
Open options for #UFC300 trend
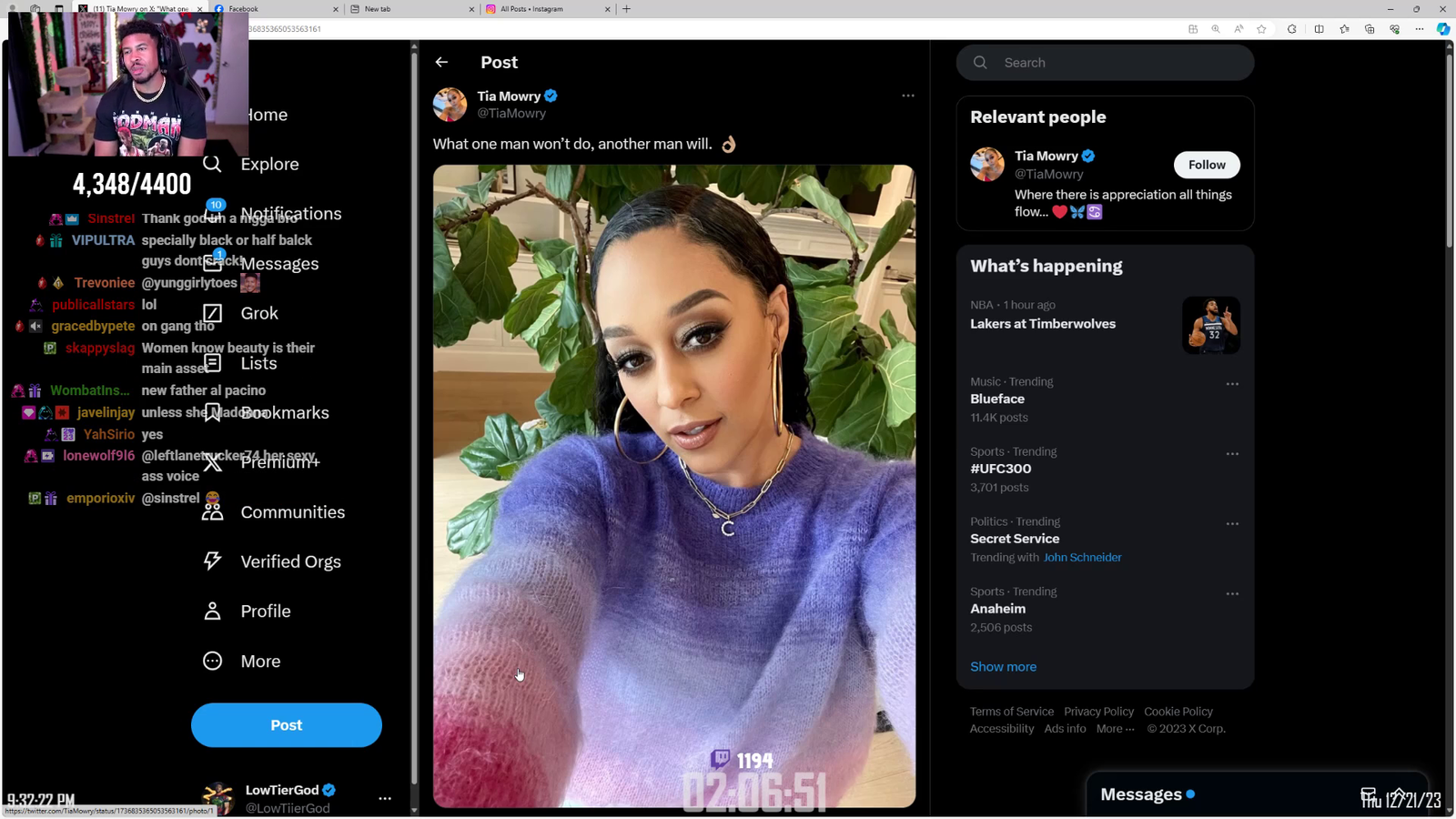1232,454
